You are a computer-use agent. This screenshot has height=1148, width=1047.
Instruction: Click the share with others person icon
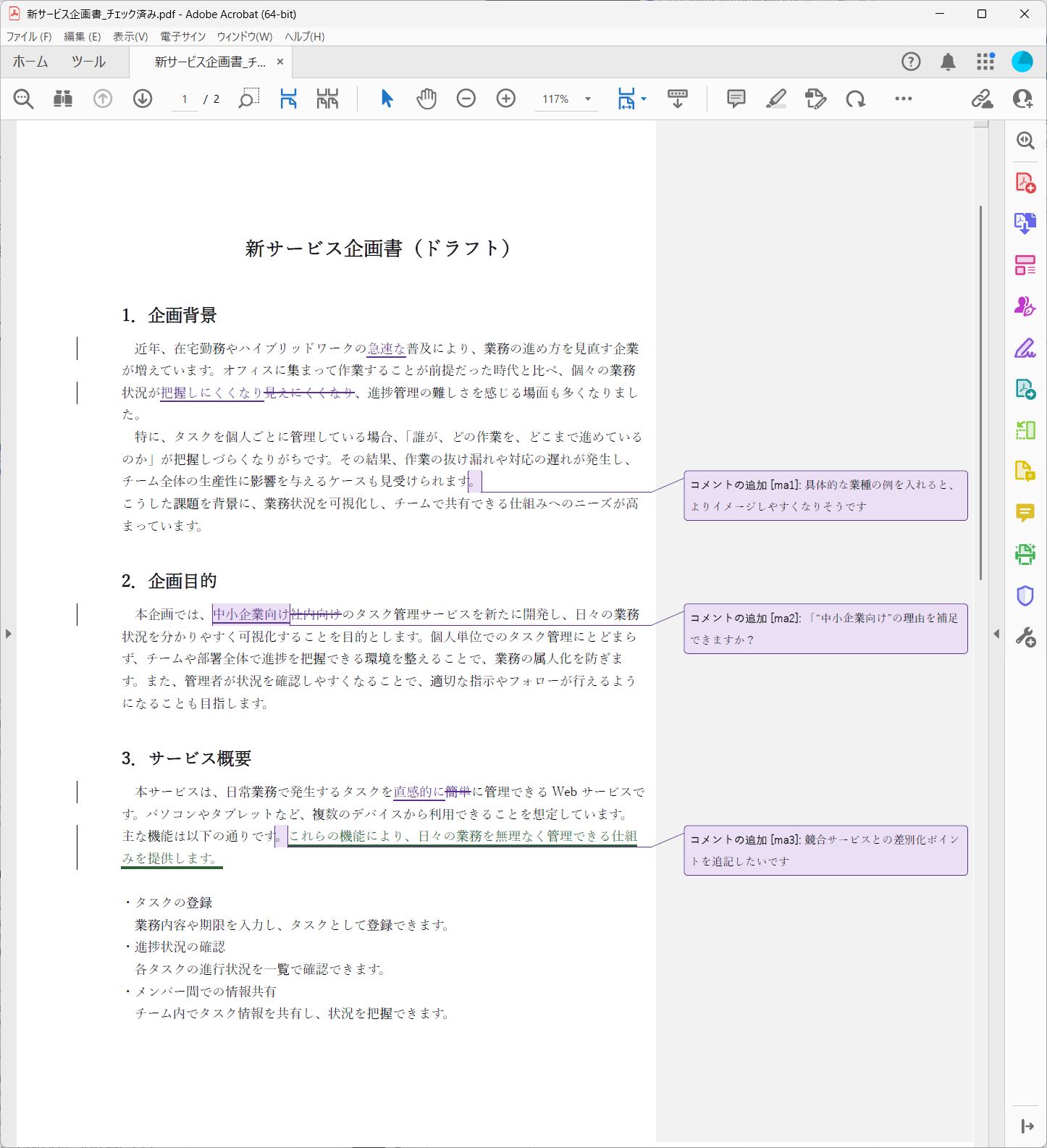1022,99
